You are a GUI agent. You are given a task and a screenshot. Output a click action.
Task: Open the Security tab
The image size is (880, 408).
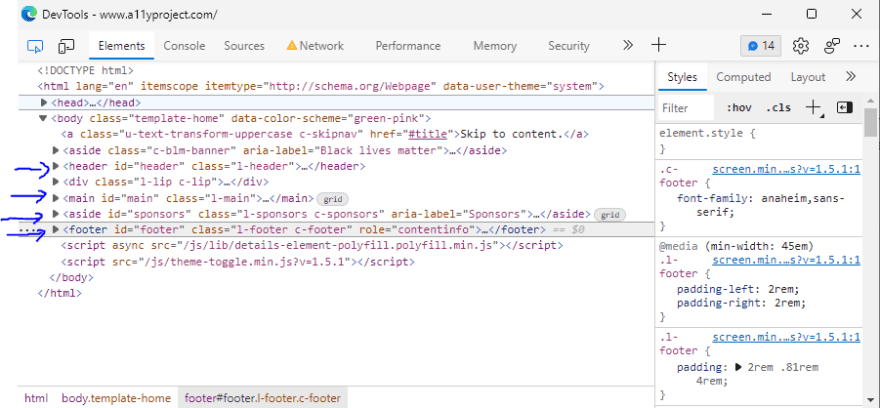pyautogui.click(x=569, y=46)
